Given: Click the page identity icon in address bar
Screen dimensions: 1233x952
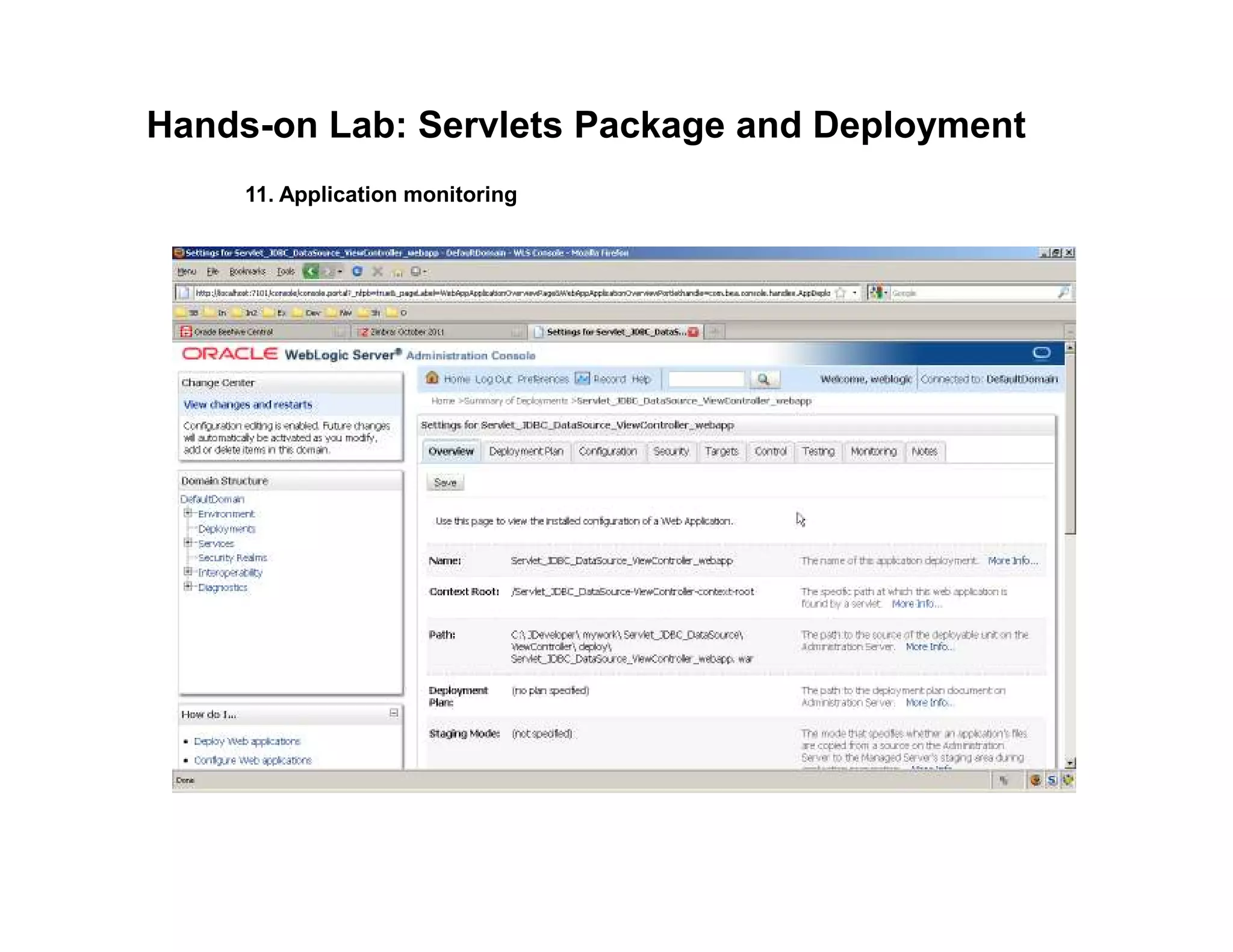Looking at the screenshot, I should (x=183, y=293).
